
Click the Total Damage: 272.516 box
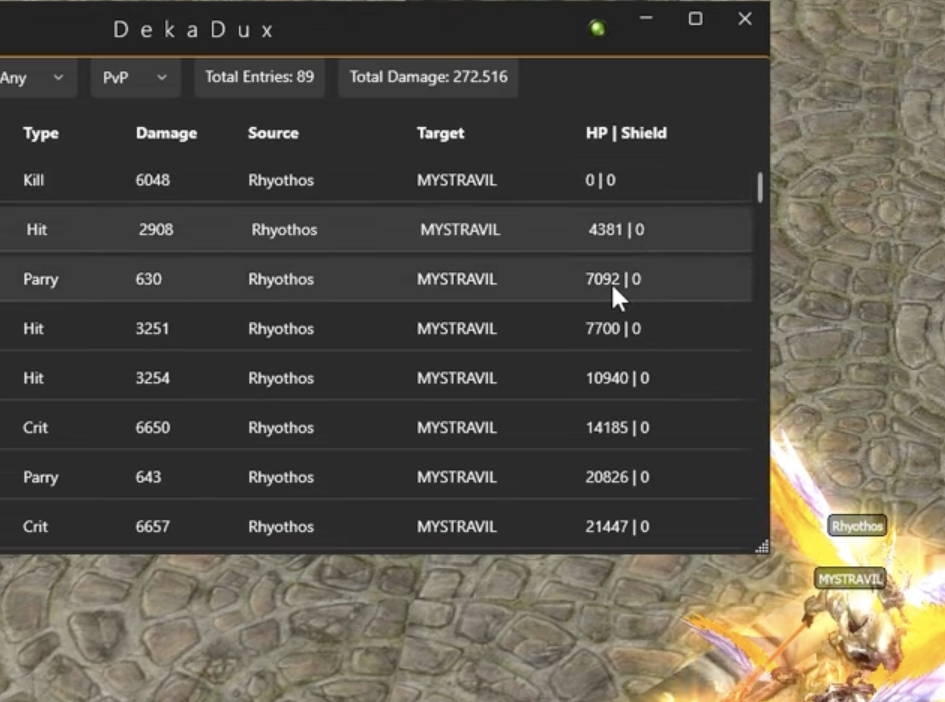click(428, 77)
